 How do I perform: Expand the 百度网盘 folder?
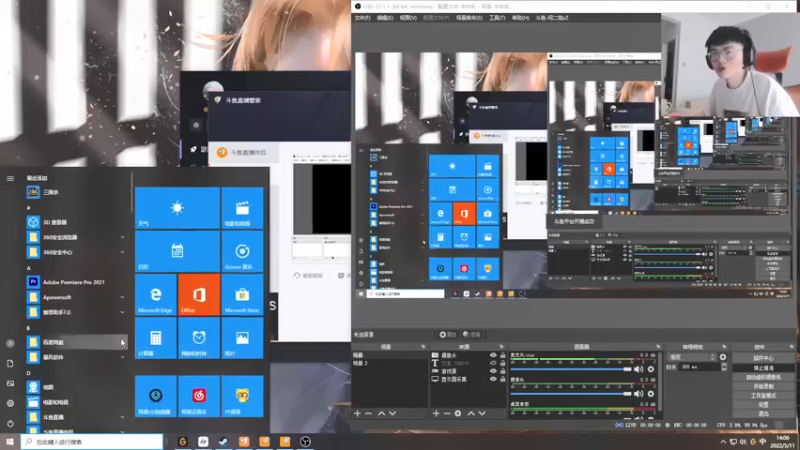point(122,342)
